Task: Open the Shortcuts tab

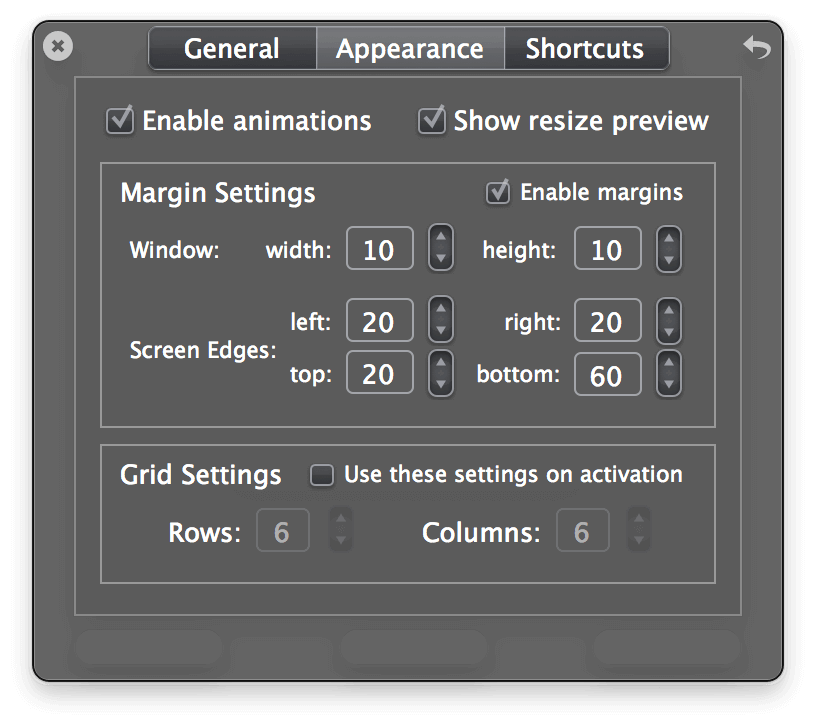Action: (586, 49)
